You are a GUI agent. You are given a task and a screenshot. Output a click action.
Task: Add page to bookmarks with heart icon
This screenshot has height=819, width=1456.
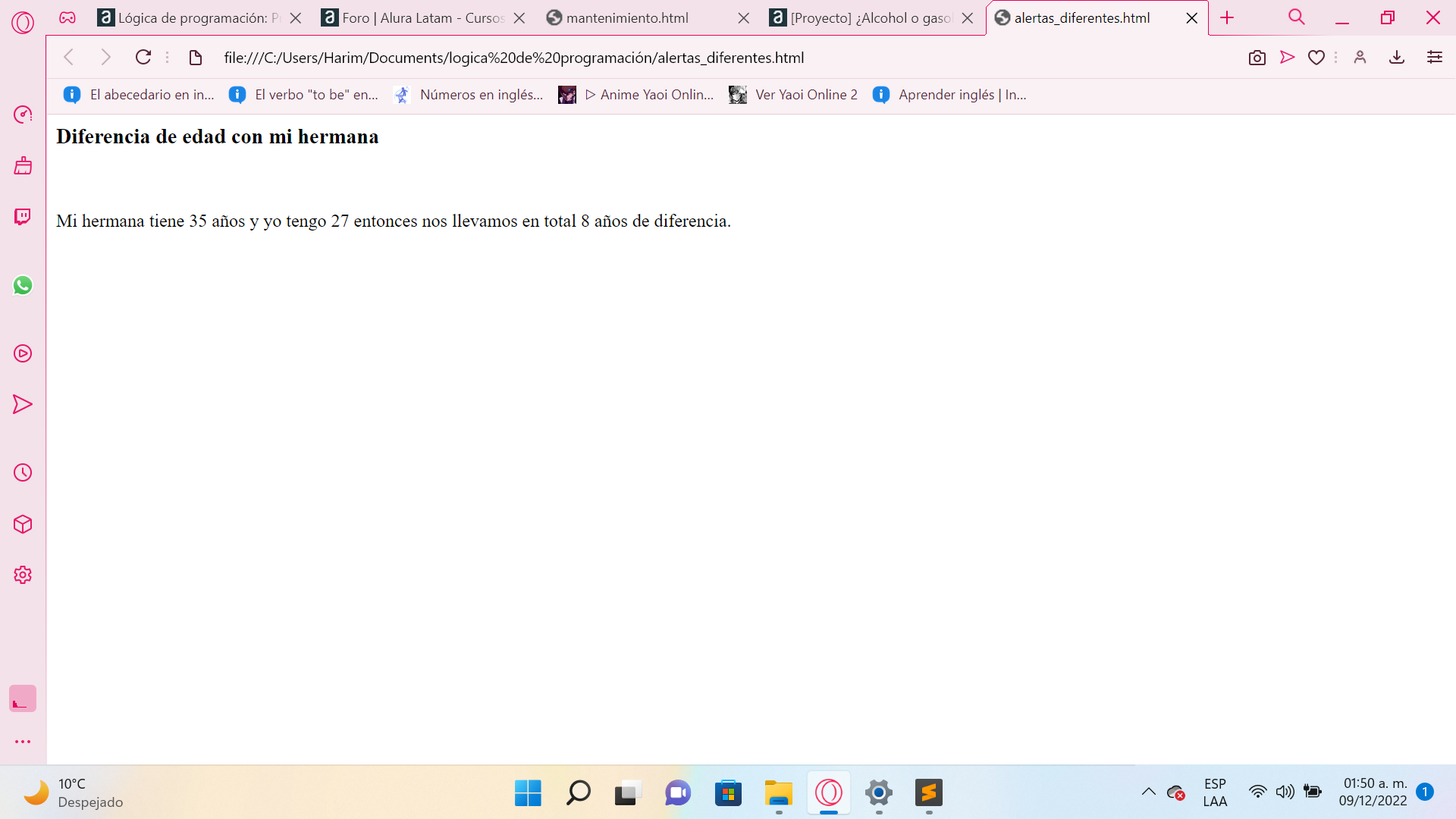[1316, 58]
